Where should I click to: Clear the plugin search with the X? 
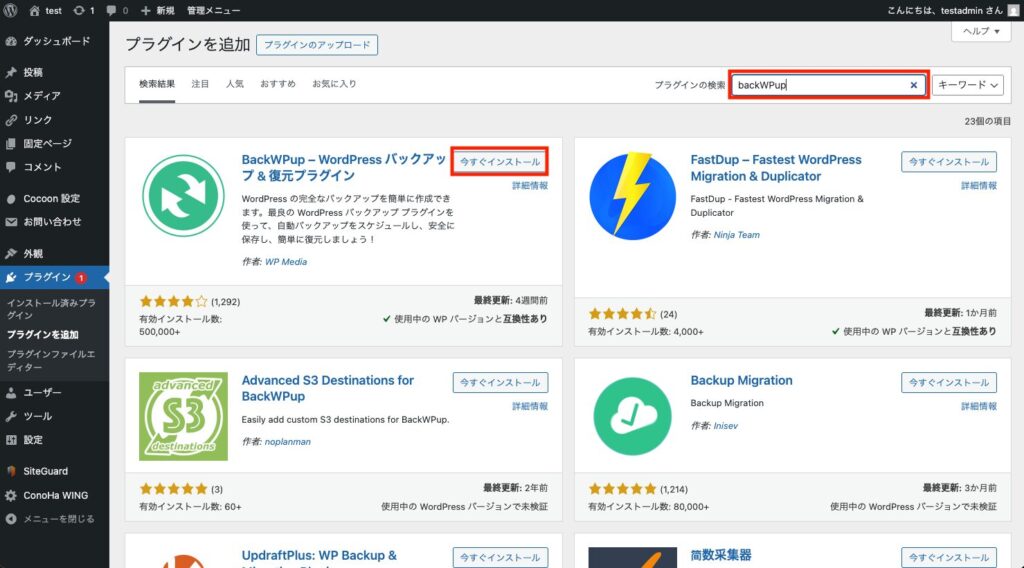pyautogui.click(x=914, y=85)
